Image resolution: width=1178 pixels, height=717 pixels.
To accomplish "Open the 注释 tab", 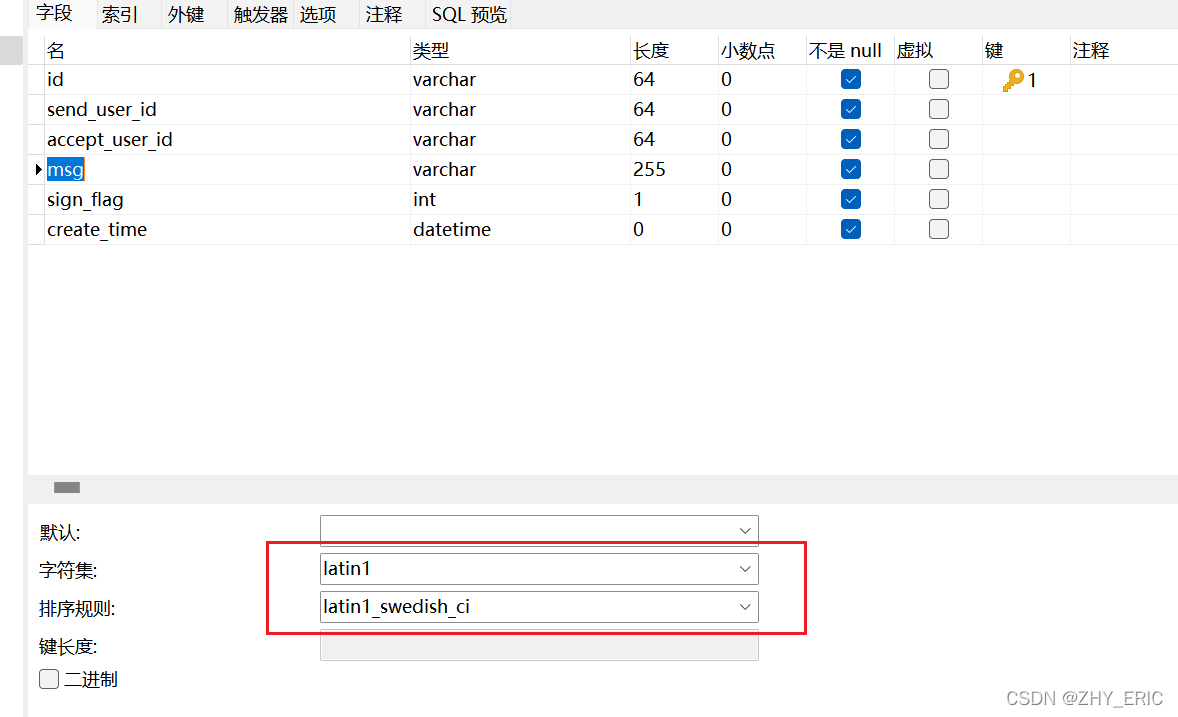I will pyautogui.click(x=384, y=14).
